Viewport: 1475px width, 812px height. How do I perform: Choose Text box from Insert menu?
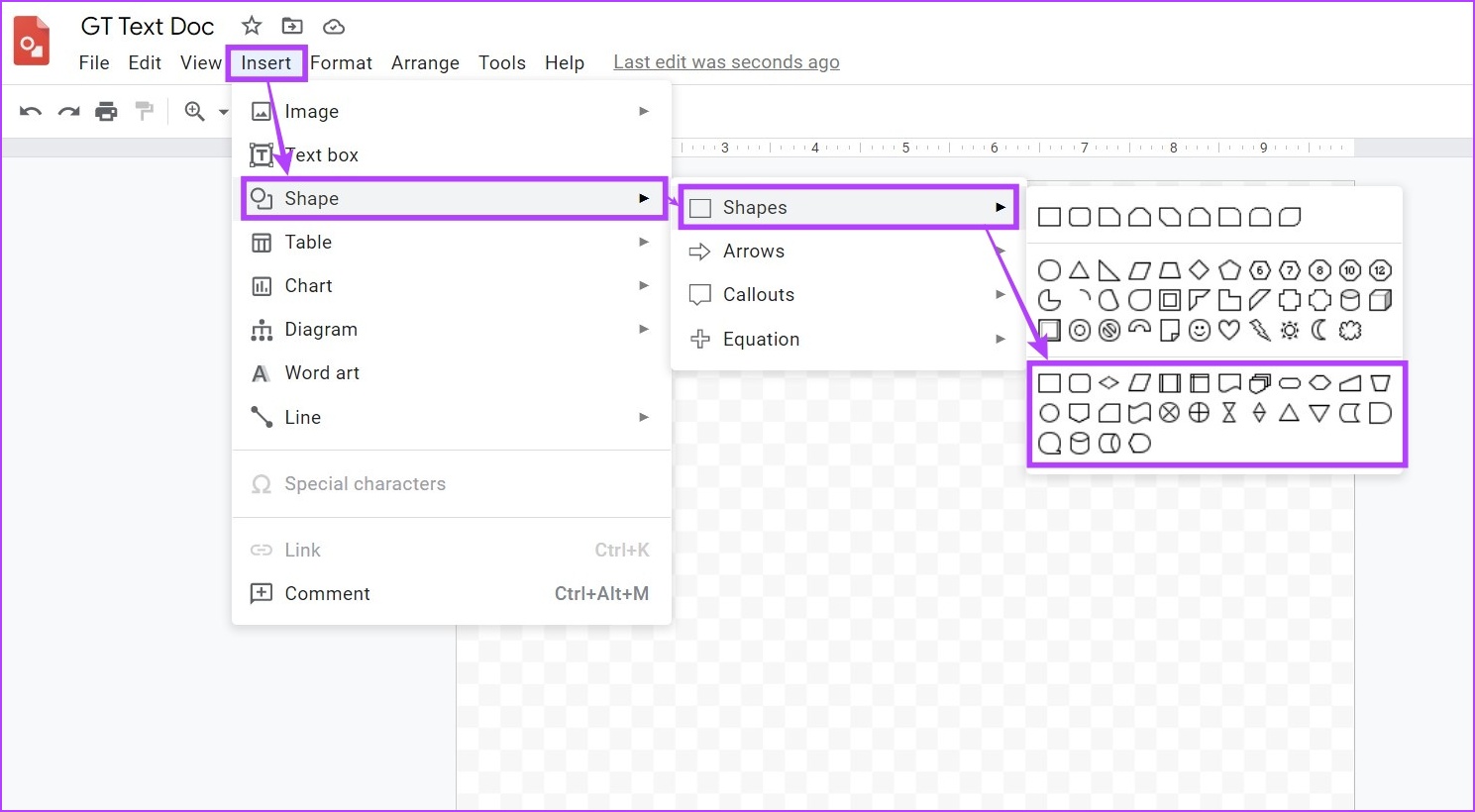click(x=452, y=154)
